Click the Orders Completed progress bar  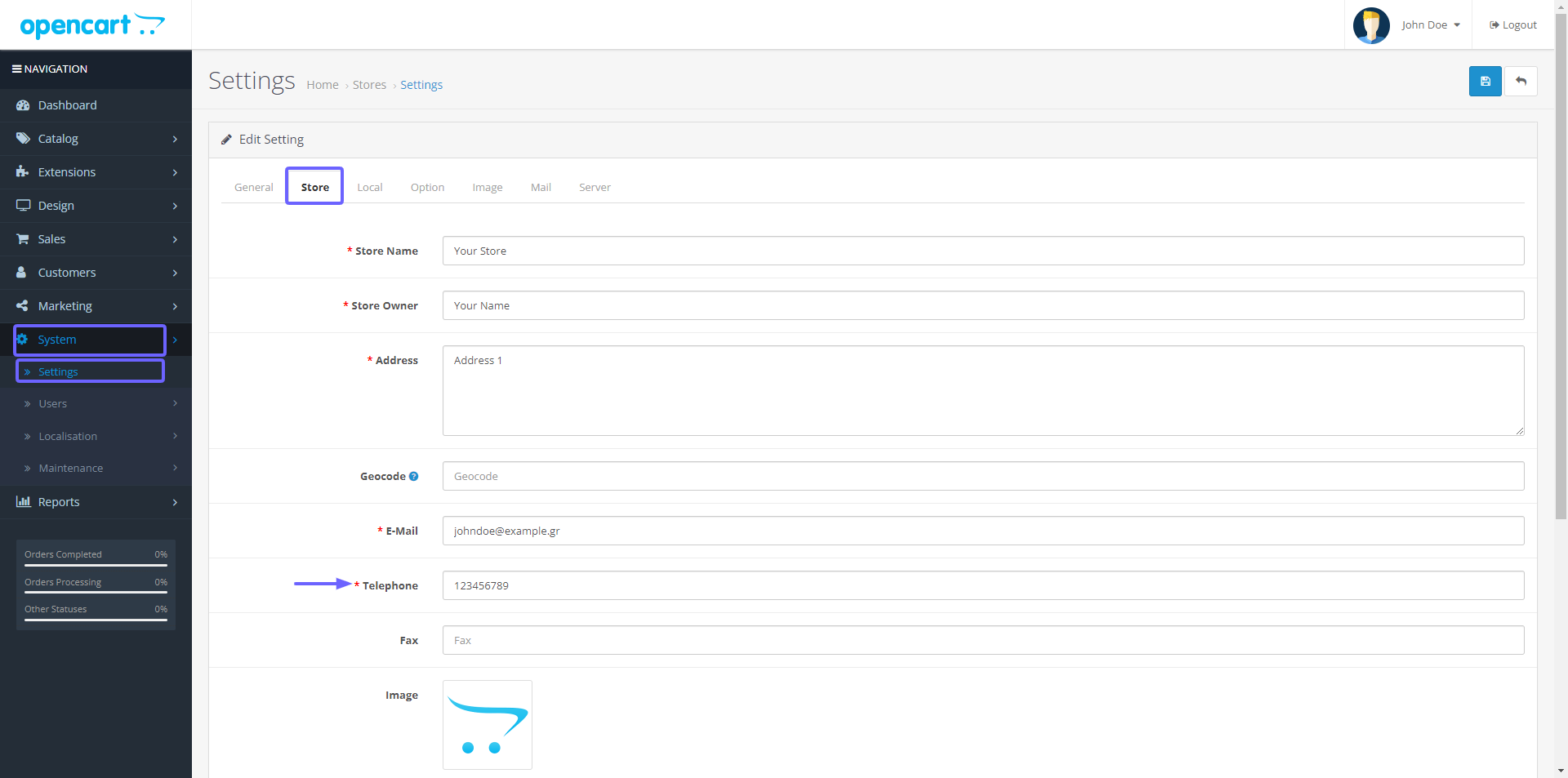[x=96, y=565]
